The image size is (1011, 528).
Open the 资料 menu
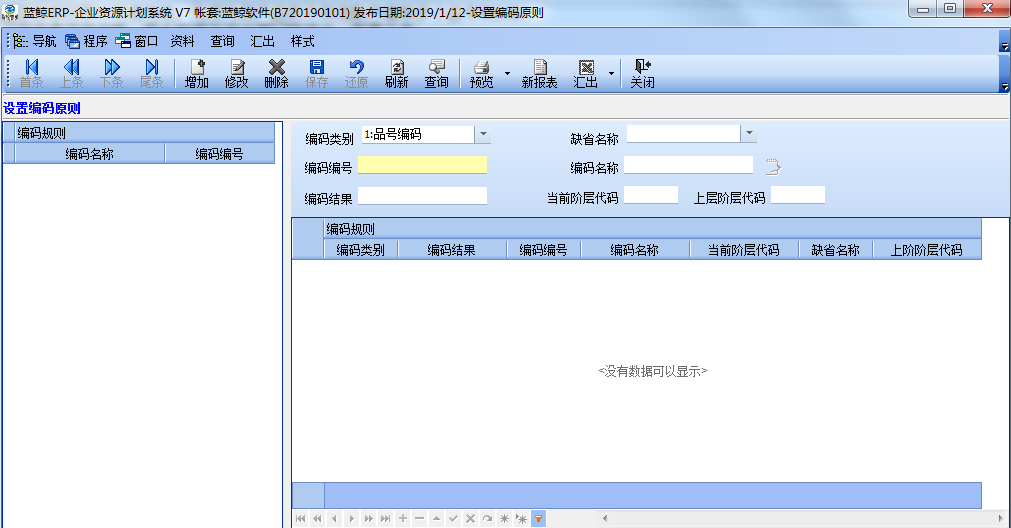tap(182, 41)
